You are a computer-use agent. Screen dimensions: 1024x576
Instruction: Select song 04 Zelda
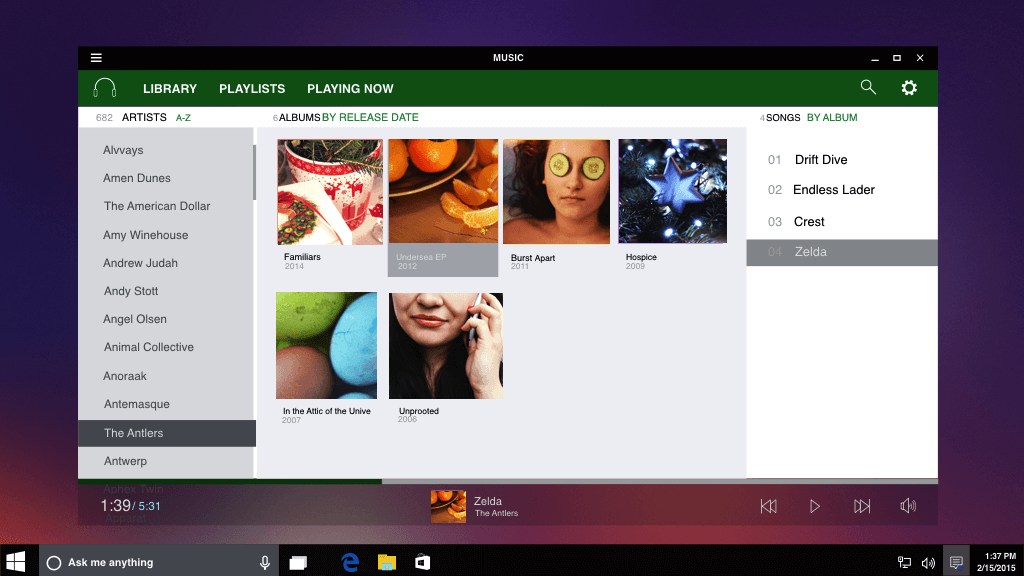click(x=842, y=252)
